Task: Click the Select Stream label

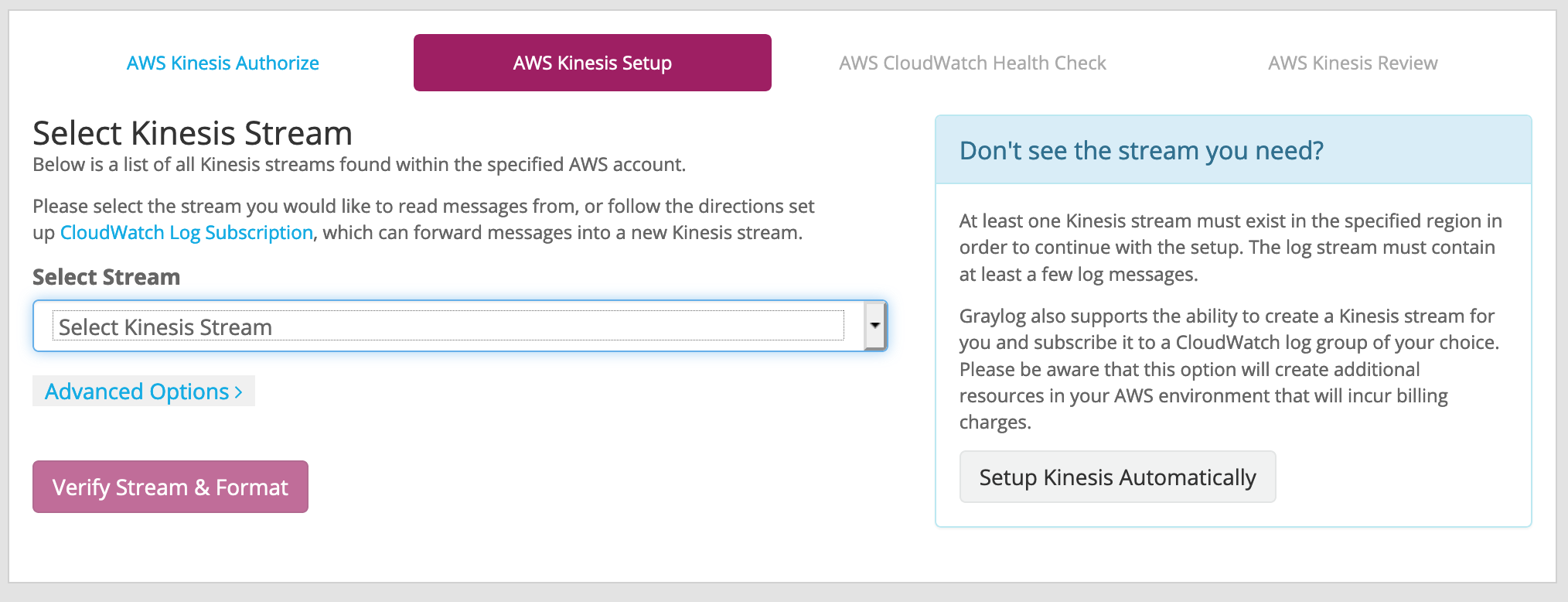Action: click(x=106, y=276)
